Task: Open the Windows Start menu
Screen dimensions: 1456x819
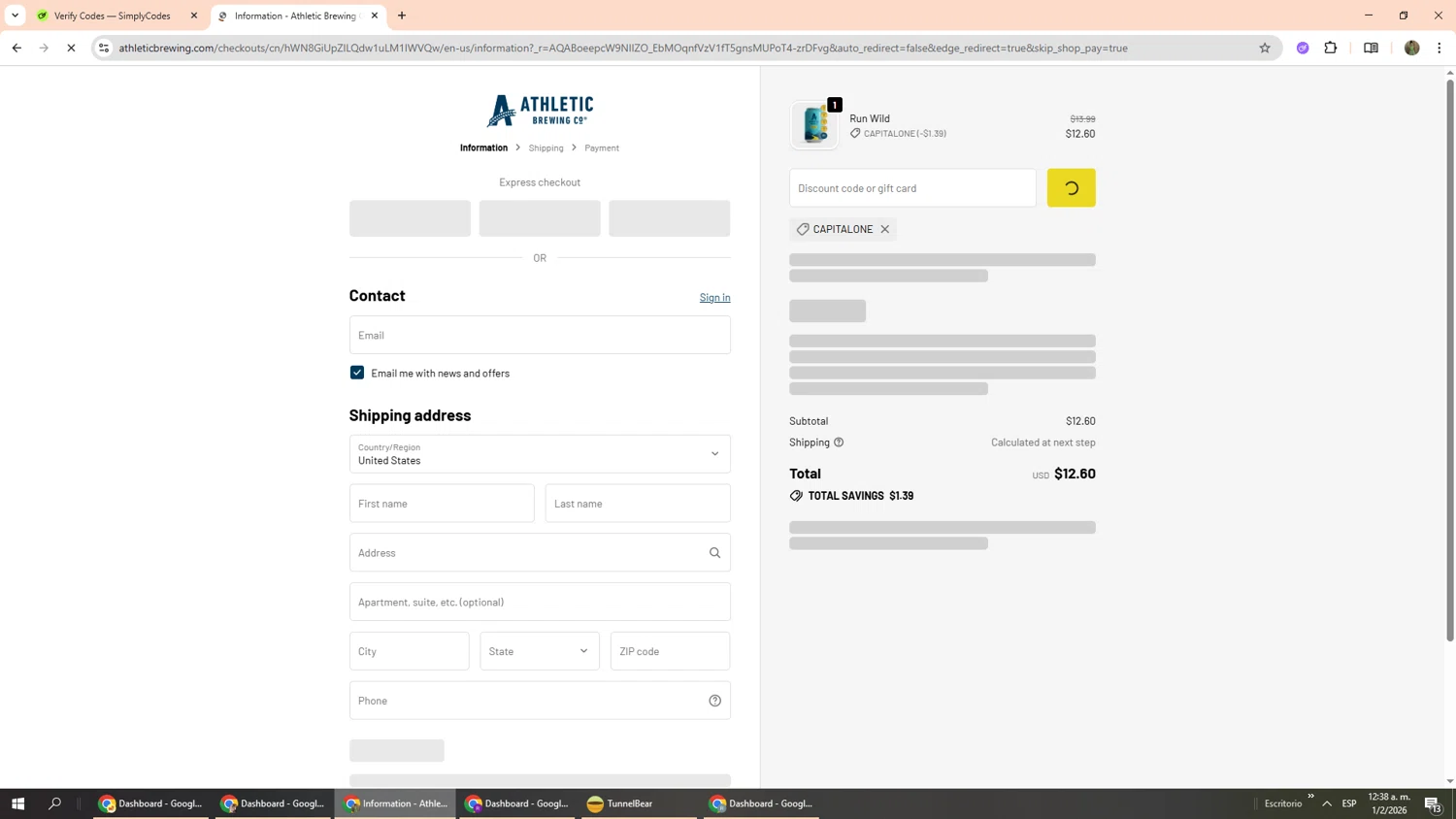Action: (x=17, y=803)
